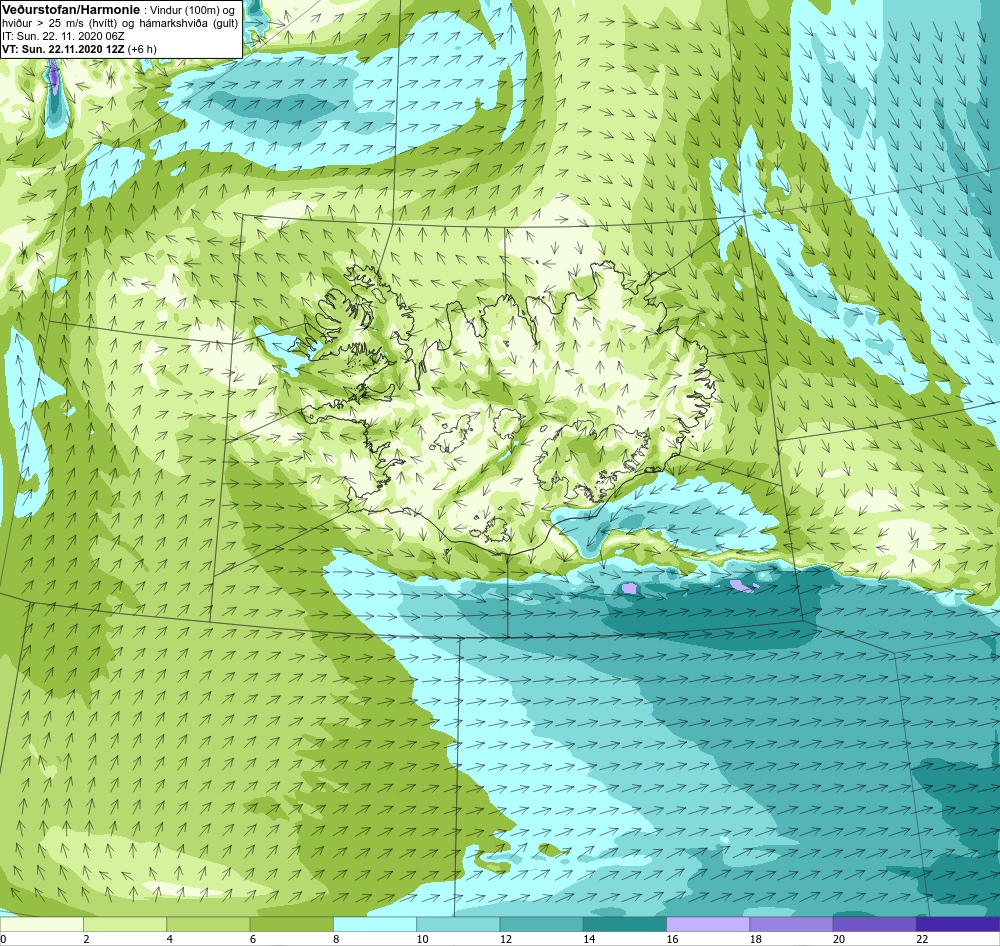Click the 6–8 m/s dark green legend swatch
This screenshot has height=946, width=1000.
(291, 924)
